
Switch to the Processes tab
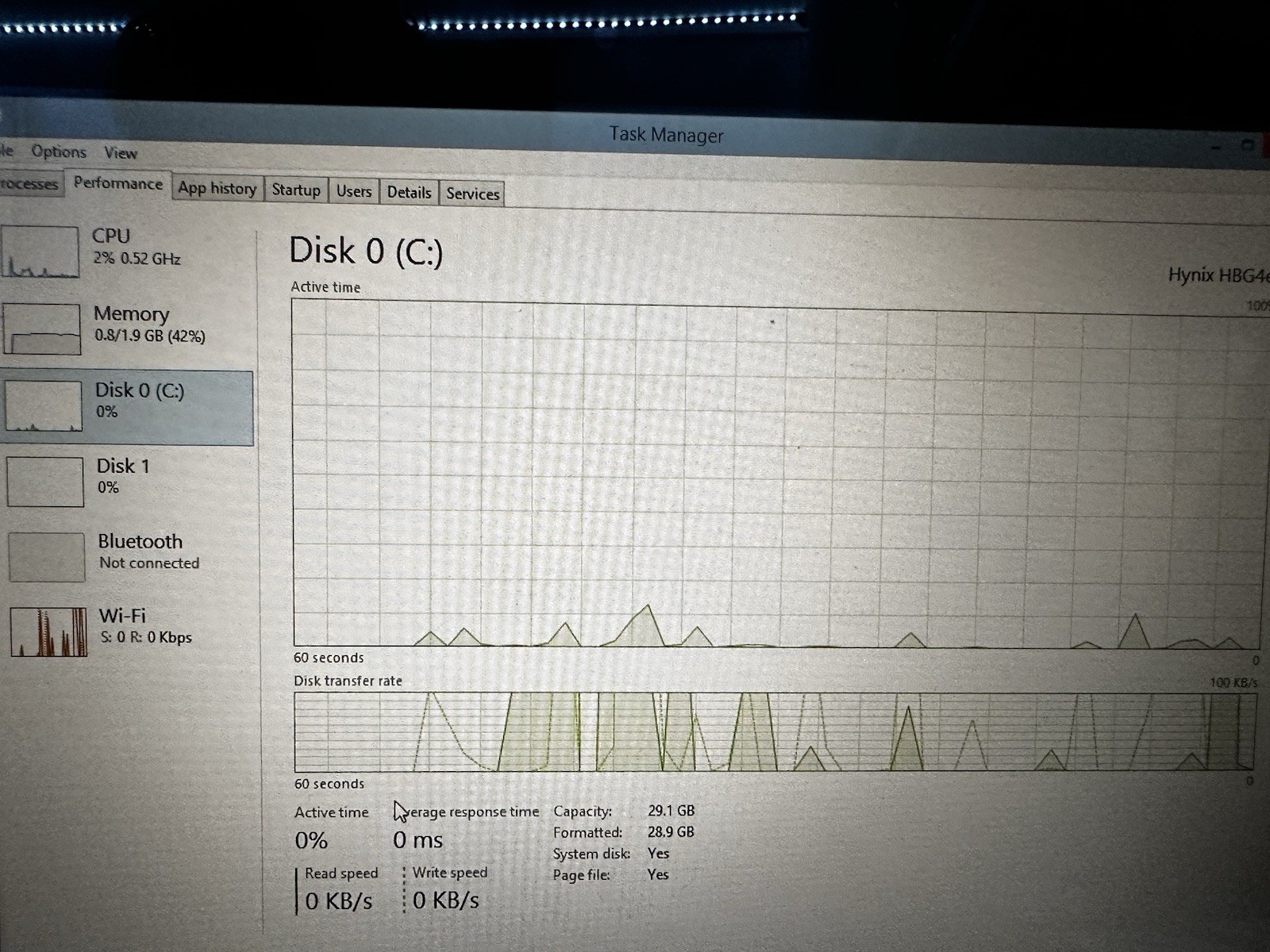[x=30, y=184]
